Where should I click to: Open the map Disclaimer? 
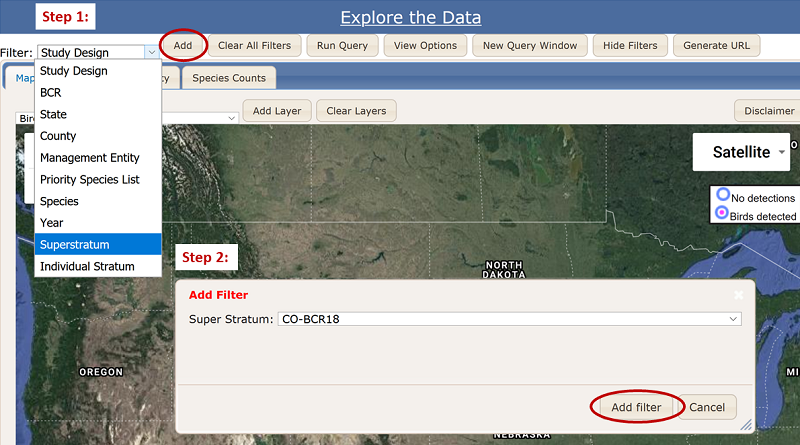coord(768,111)
